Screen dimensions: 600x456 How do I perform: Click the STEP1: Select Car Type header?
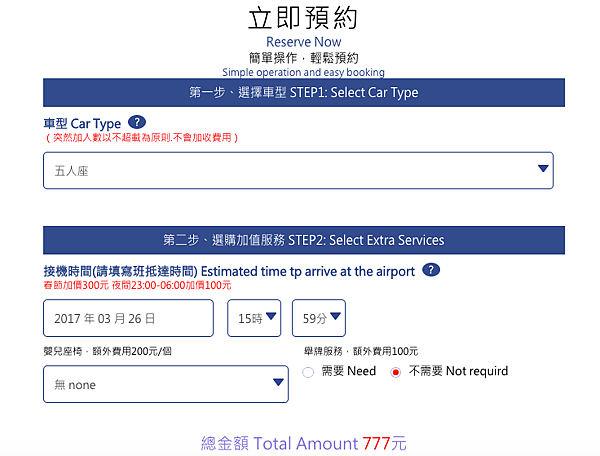pyautogui.click(x=304, y=93)
